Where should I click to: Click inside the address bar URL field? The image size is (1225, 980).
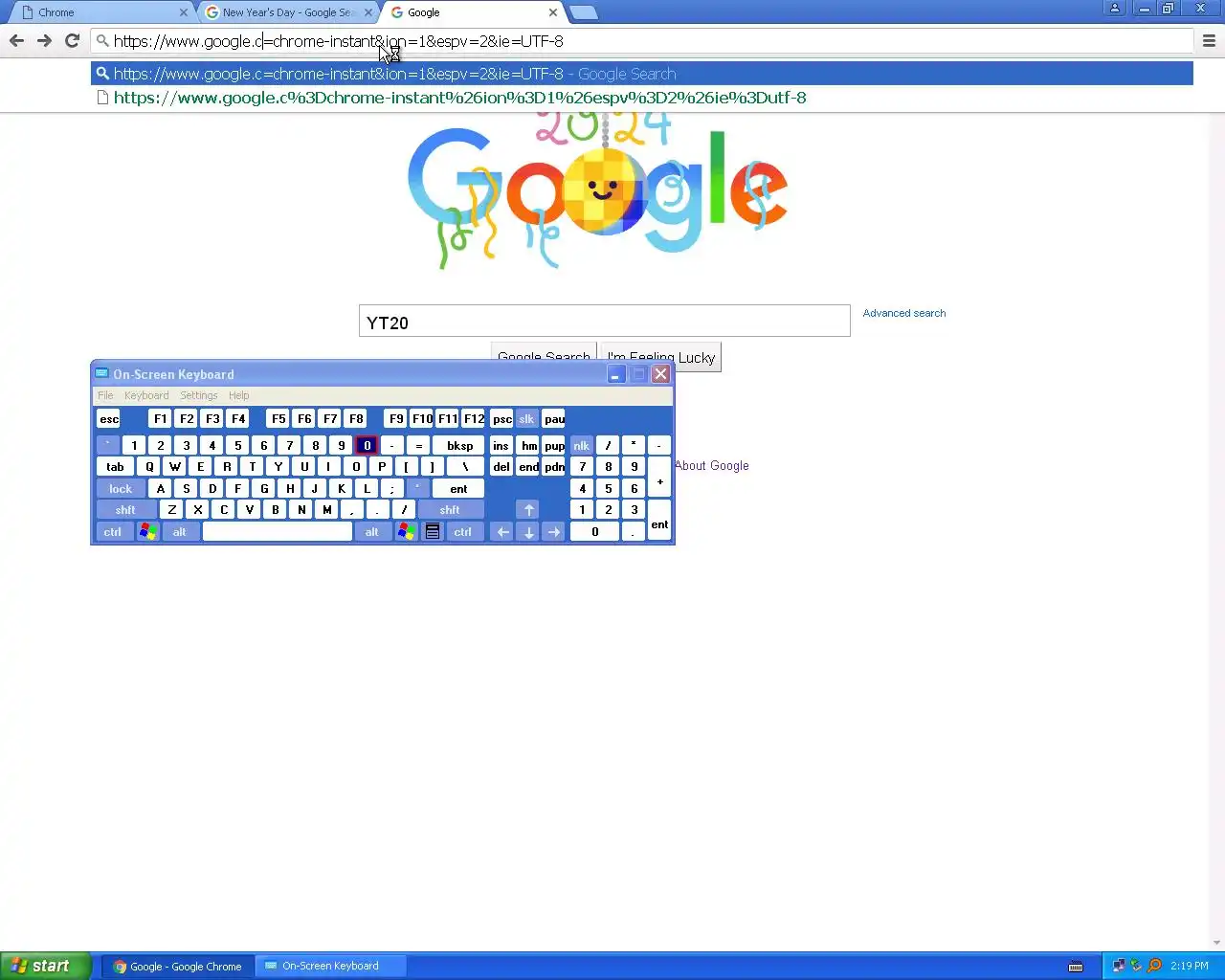coord(641,41)
